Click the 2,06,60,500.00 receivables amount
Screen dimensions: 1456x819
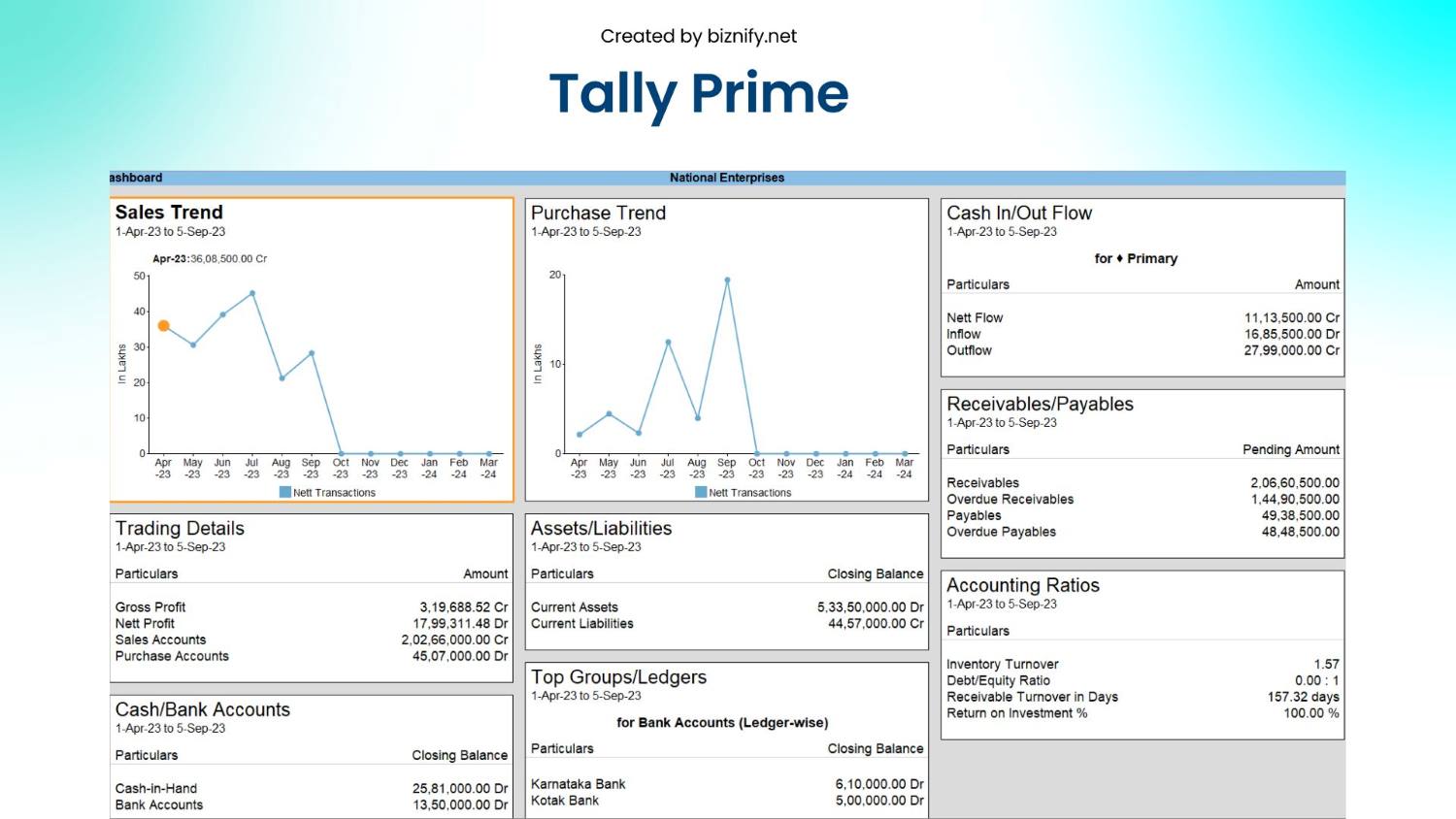click(1295, 483)
